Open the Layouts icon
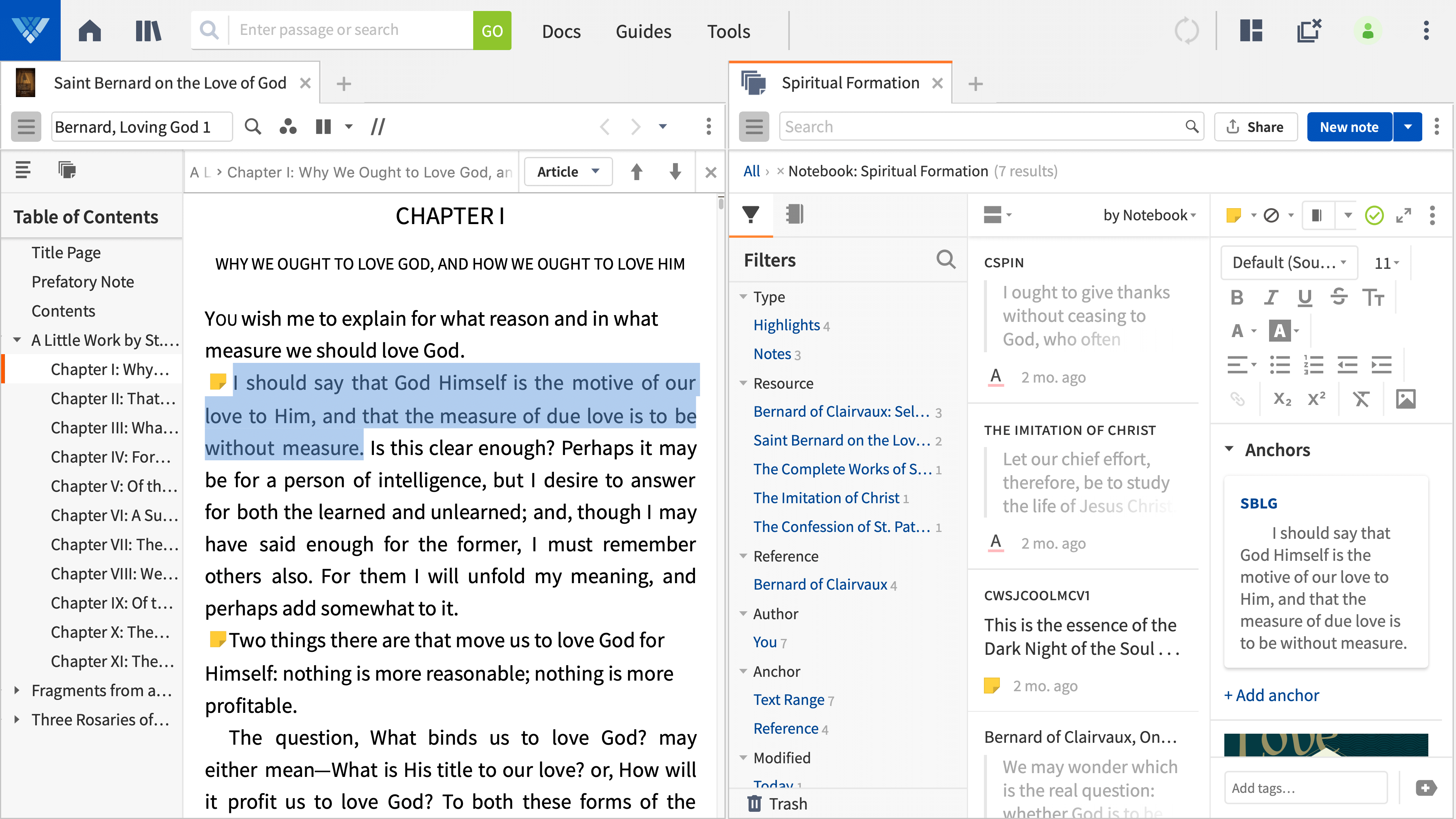 (1251, 30)
